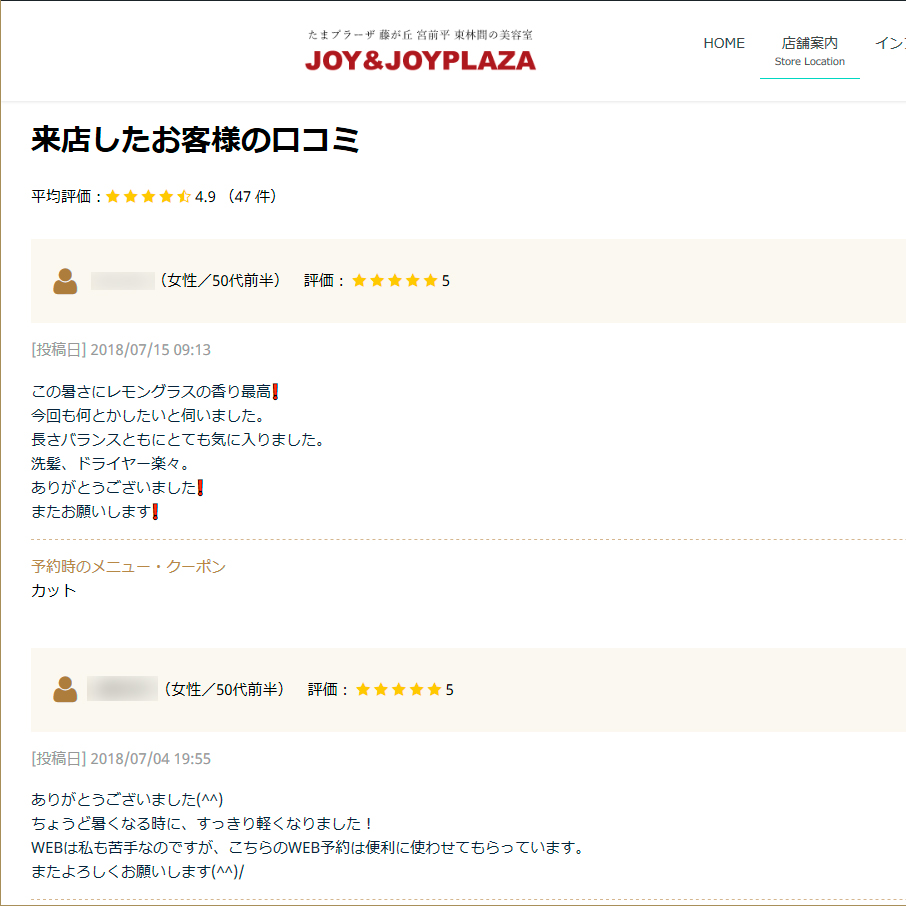Open the 店舗案内 Store Location menu
Image resolution: width=906 pixels, height=906 pixels.
coord(809,51)
